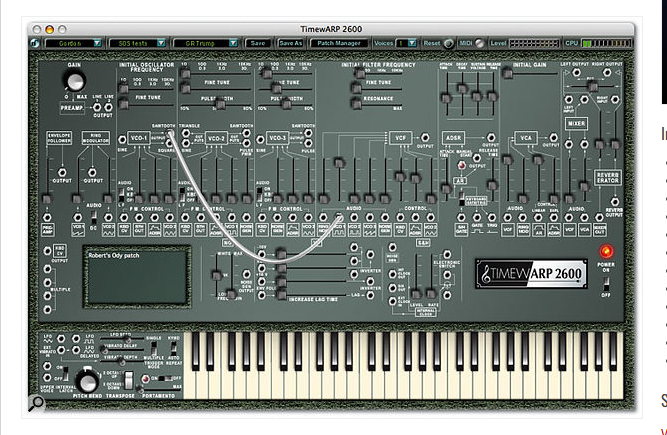Screen dimensions: 667x435
Task: Toggle the VCO-1 Audio/LF switch
Action: pos(121,195)
